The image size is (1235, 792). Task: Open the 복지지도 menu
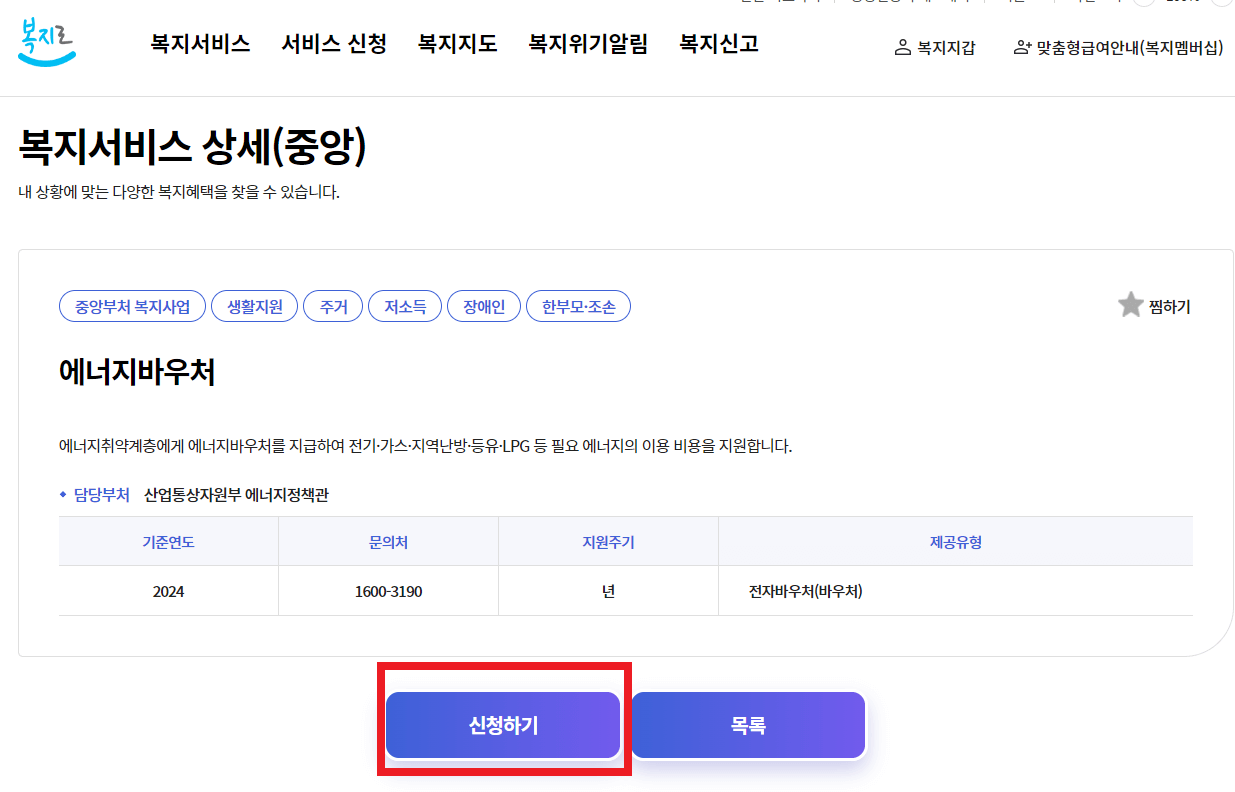tap(456, 44)
